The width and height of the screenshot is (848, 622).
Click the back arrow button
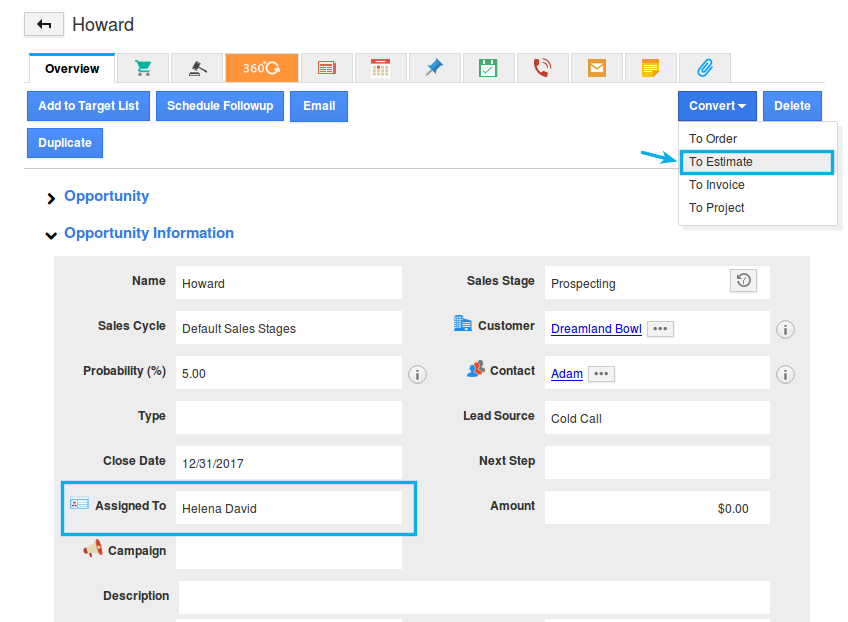point(44,25)
